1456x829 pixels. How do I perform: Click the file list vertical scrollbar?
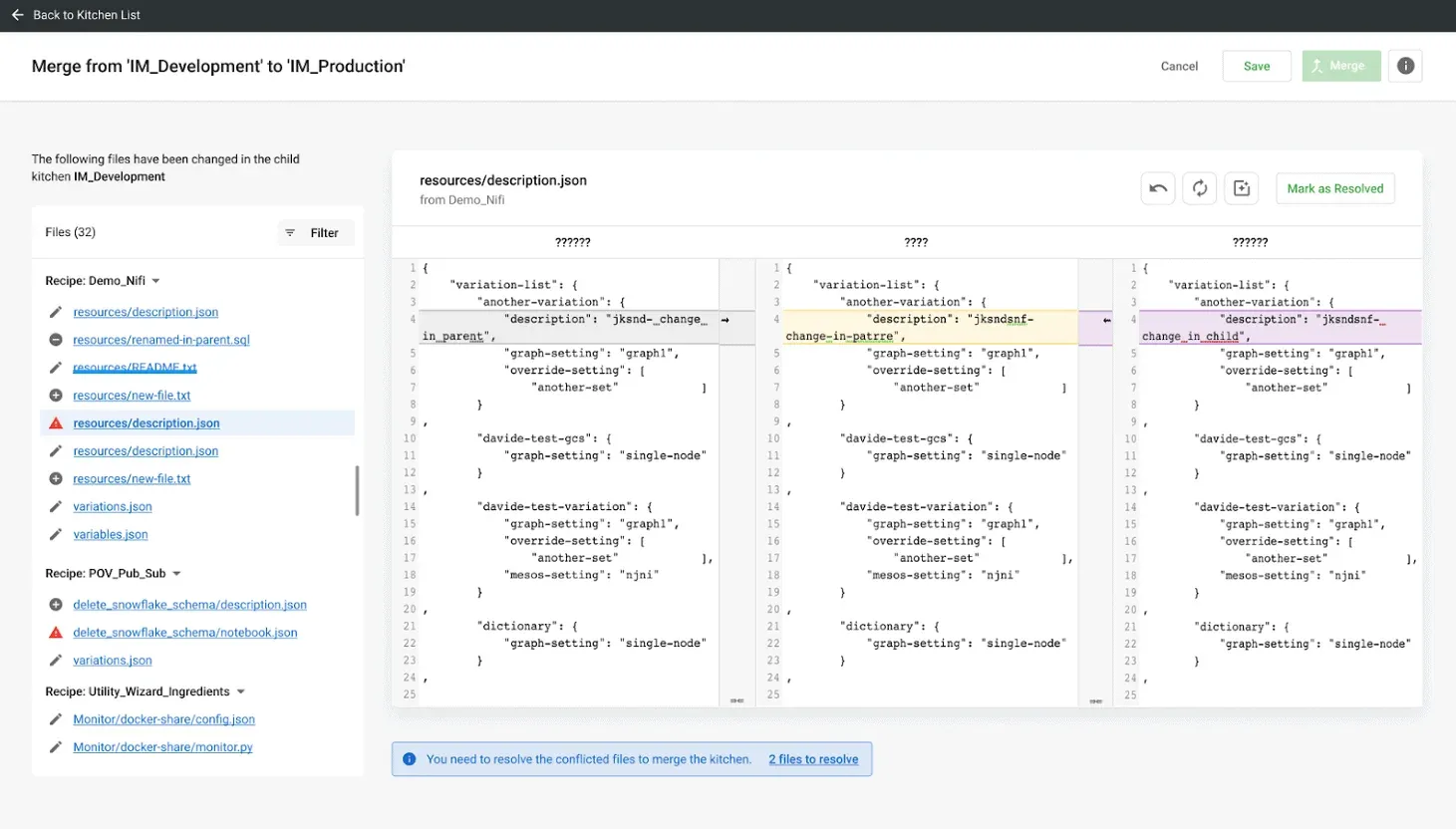(x=357, y=490)
